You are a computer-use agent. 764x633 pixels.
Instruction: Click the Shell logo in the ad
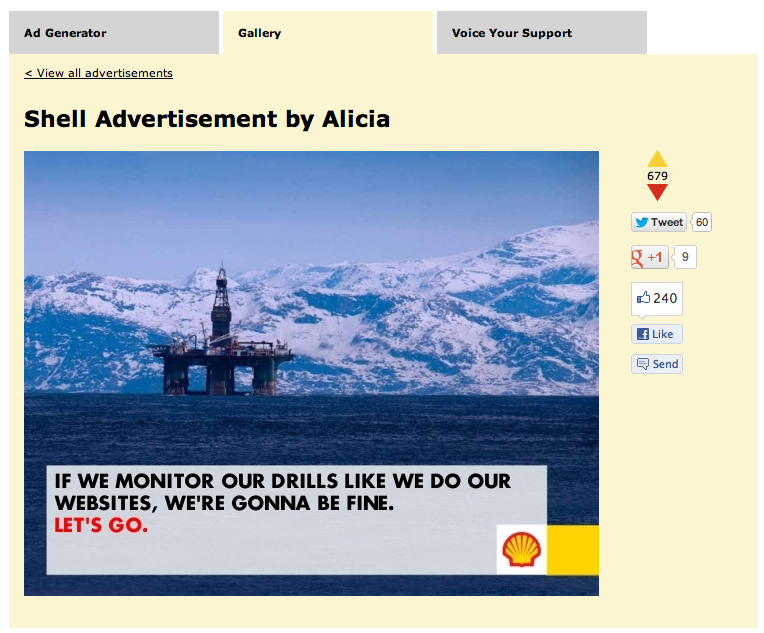[x=521, y=549]
